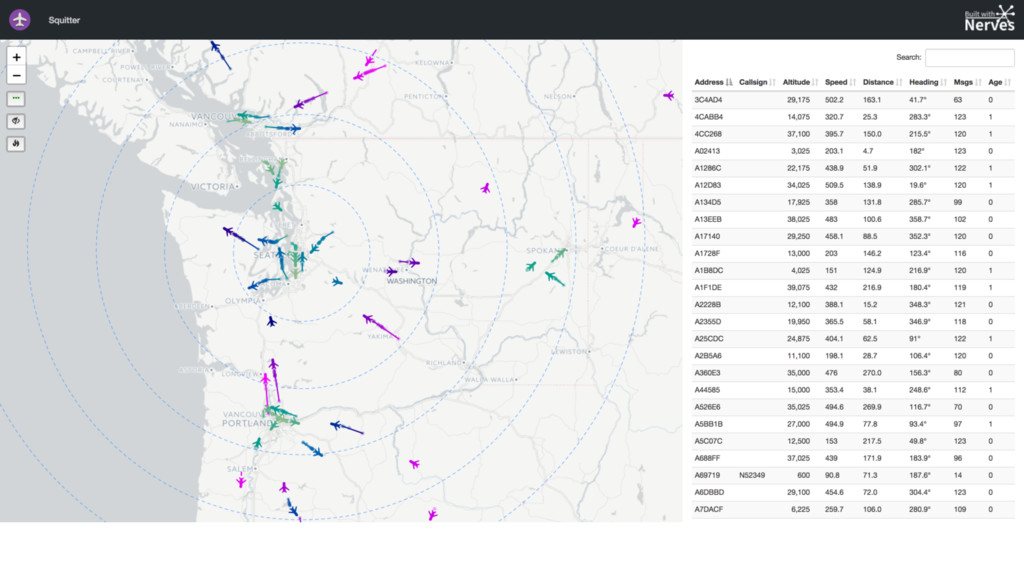Select the small blue aircraft southeast of Seattle
The width and height of the screenshot is (1024, 576).
(337, 281)
